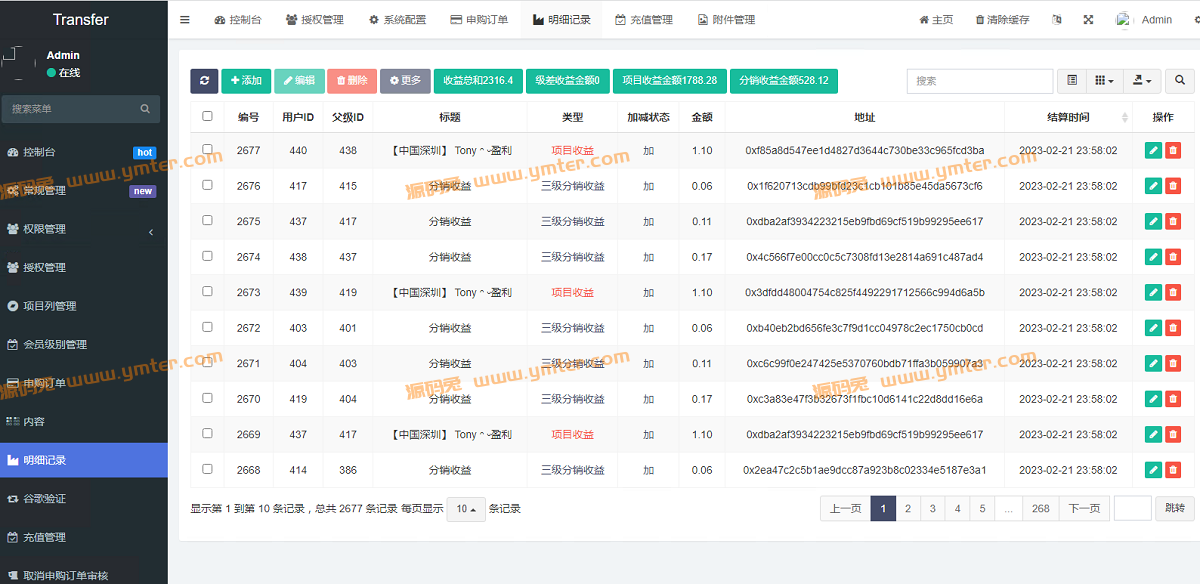Delete row 2675 with red trash icon
This screenshot has width=1200, height=584.
point(1173,221)
